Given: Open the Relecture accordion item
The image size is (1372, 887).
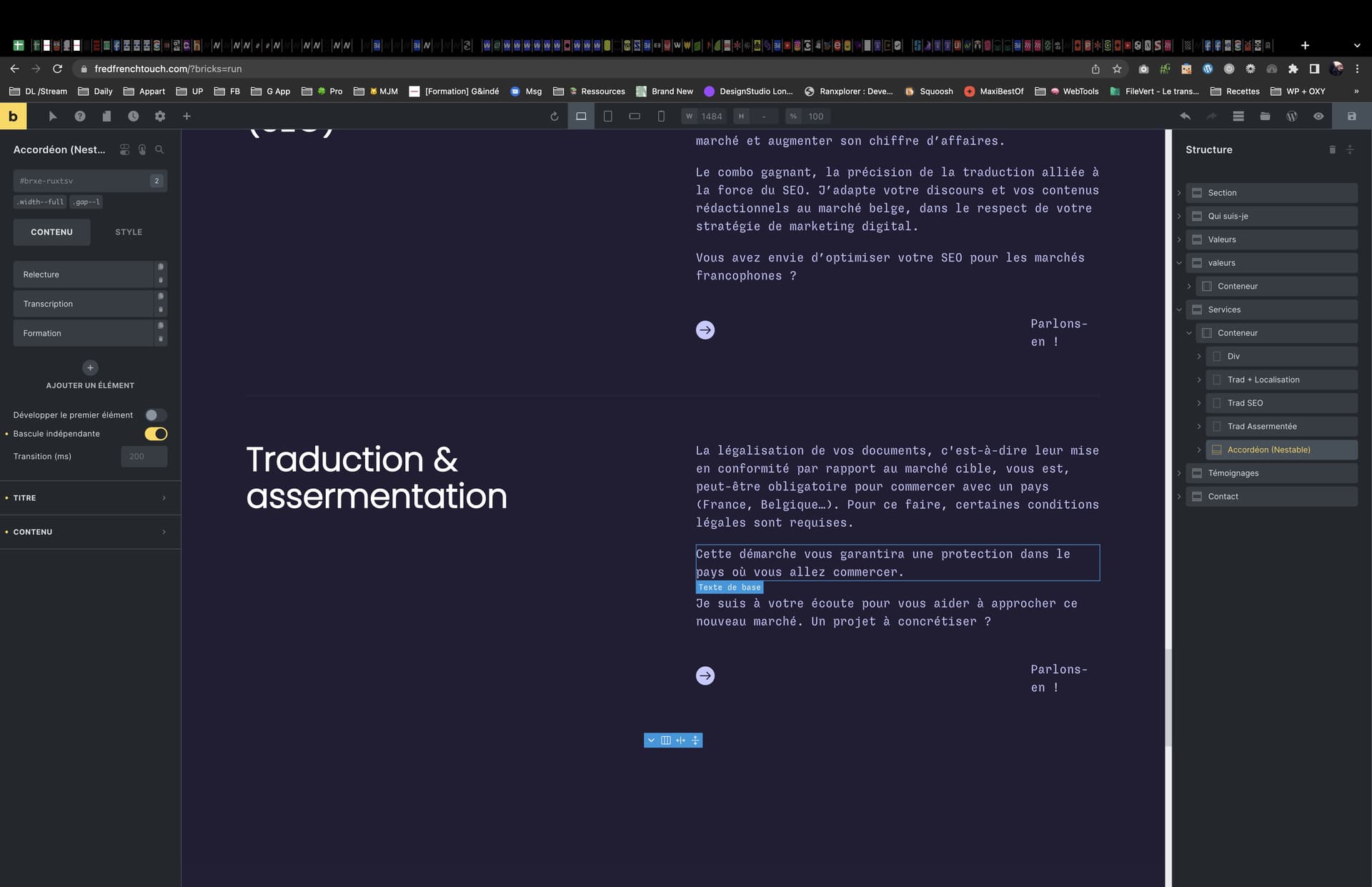Looking at the screenshot, I should 83,274.
